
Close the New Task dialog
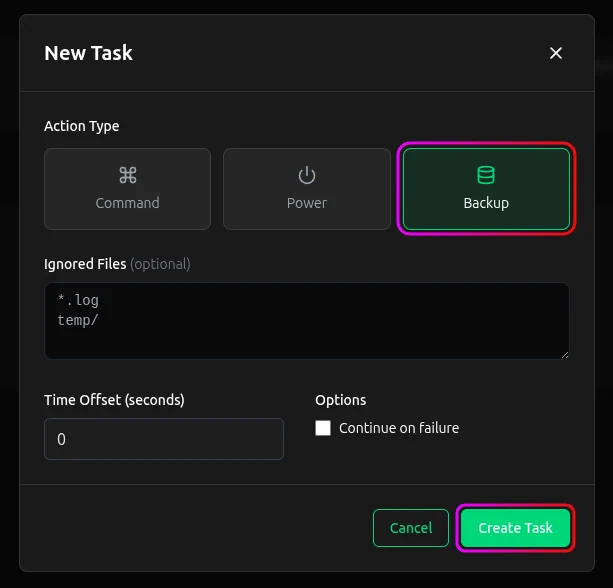coord(556,53)
